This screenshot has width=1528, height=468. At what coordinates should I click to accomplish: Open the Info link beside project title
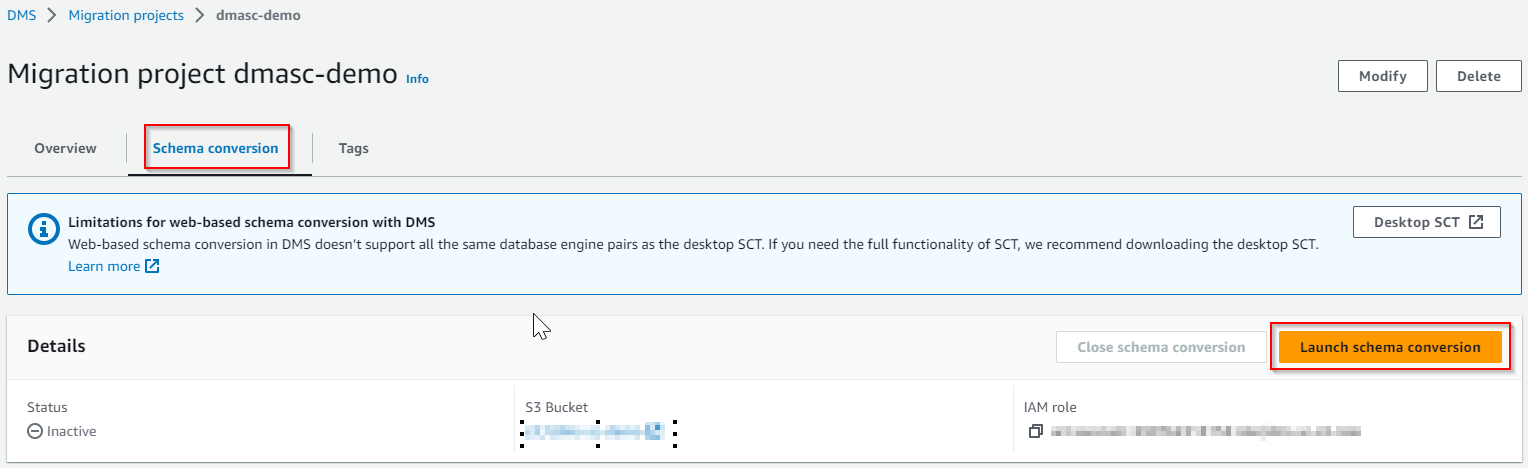(417, 79)
